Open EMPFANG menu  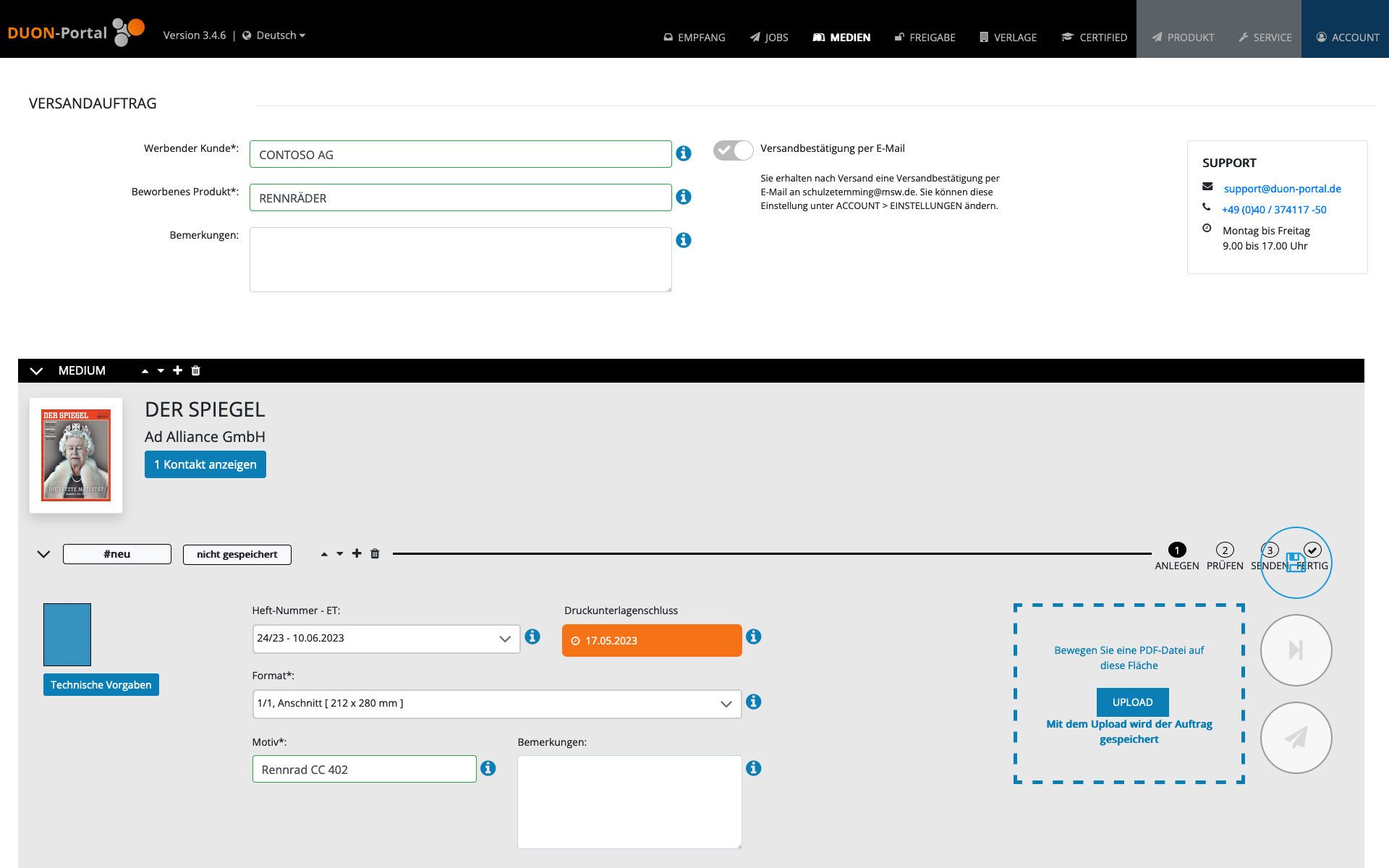click(694, 37)
